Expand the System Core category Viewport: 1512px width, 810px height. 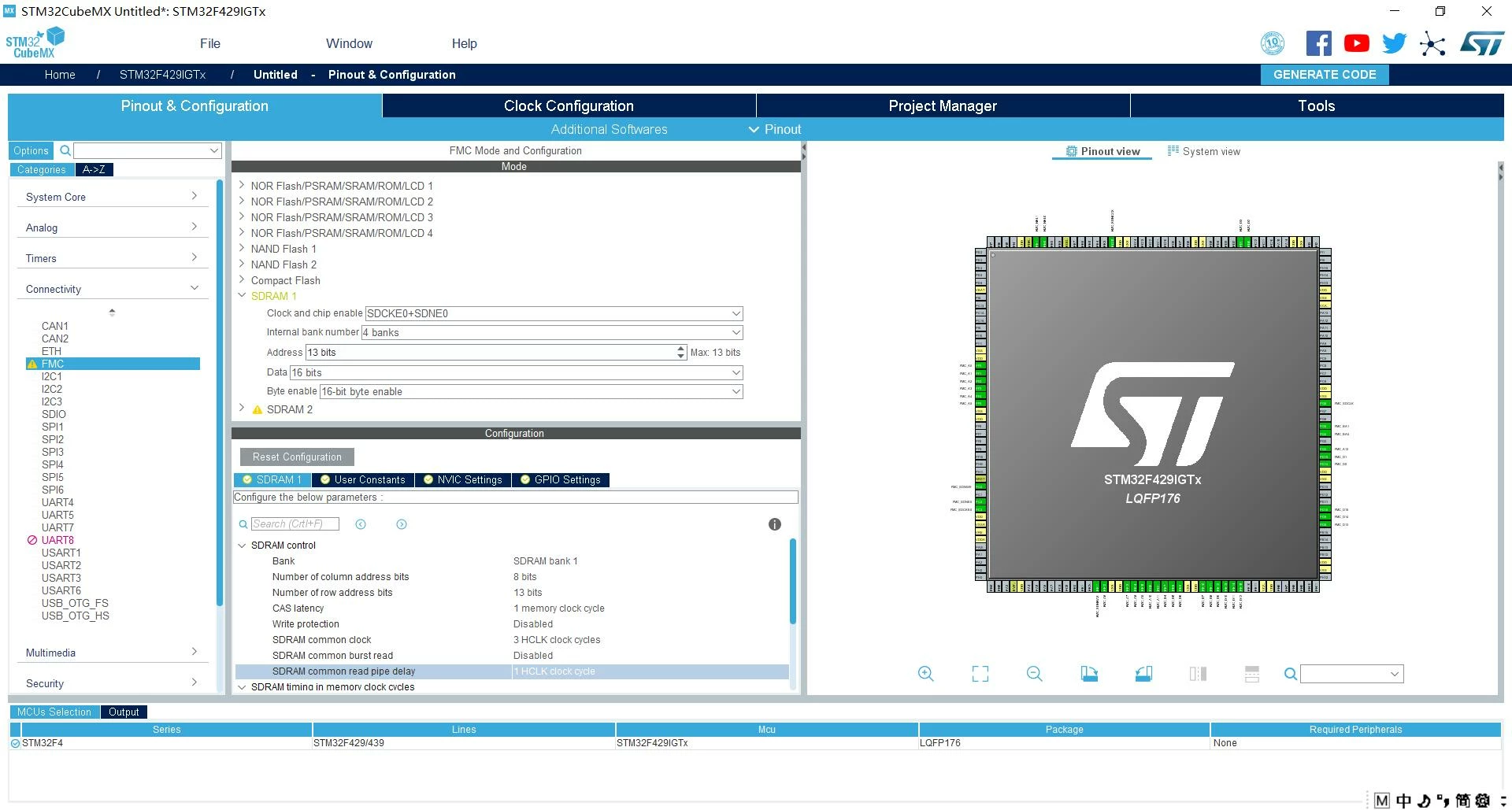111,197
